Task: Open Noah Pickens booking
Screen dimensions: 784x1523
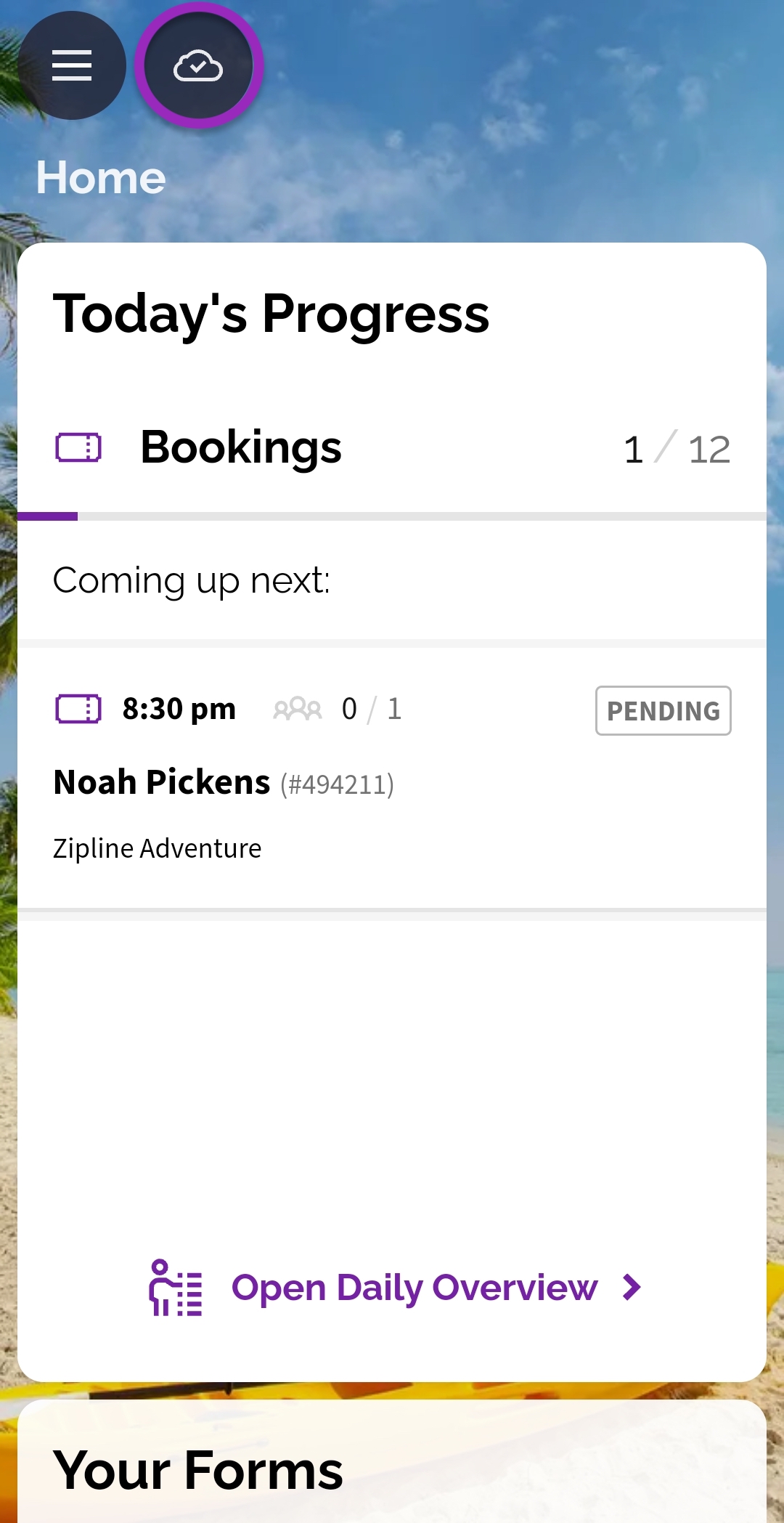Action: coord(392,778)
